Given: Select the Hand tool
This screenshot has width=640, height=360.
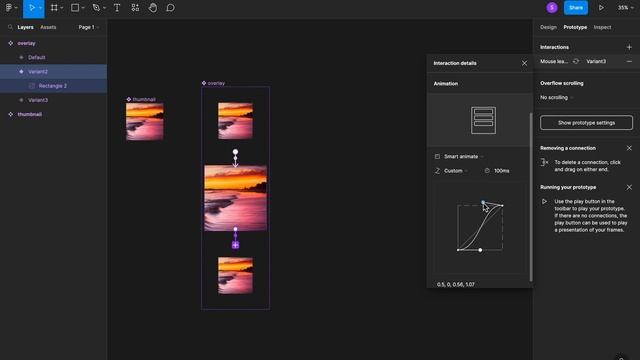Looking at the screenshot, I should tap(153, 8).
